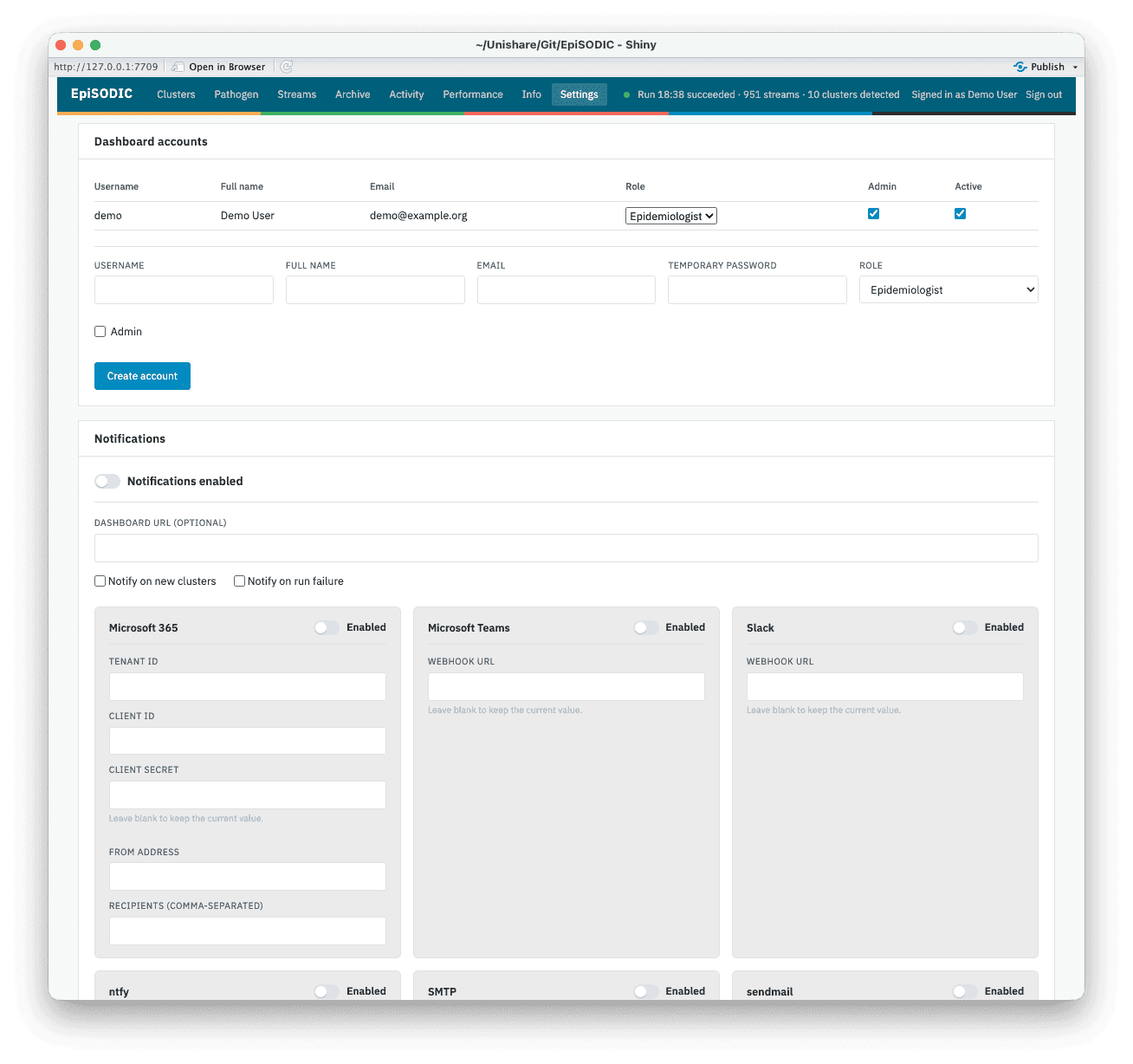This screenshot has height=1064, width=1133.
Task: Click the Sign out link
Action: [x=1044, y=94]
